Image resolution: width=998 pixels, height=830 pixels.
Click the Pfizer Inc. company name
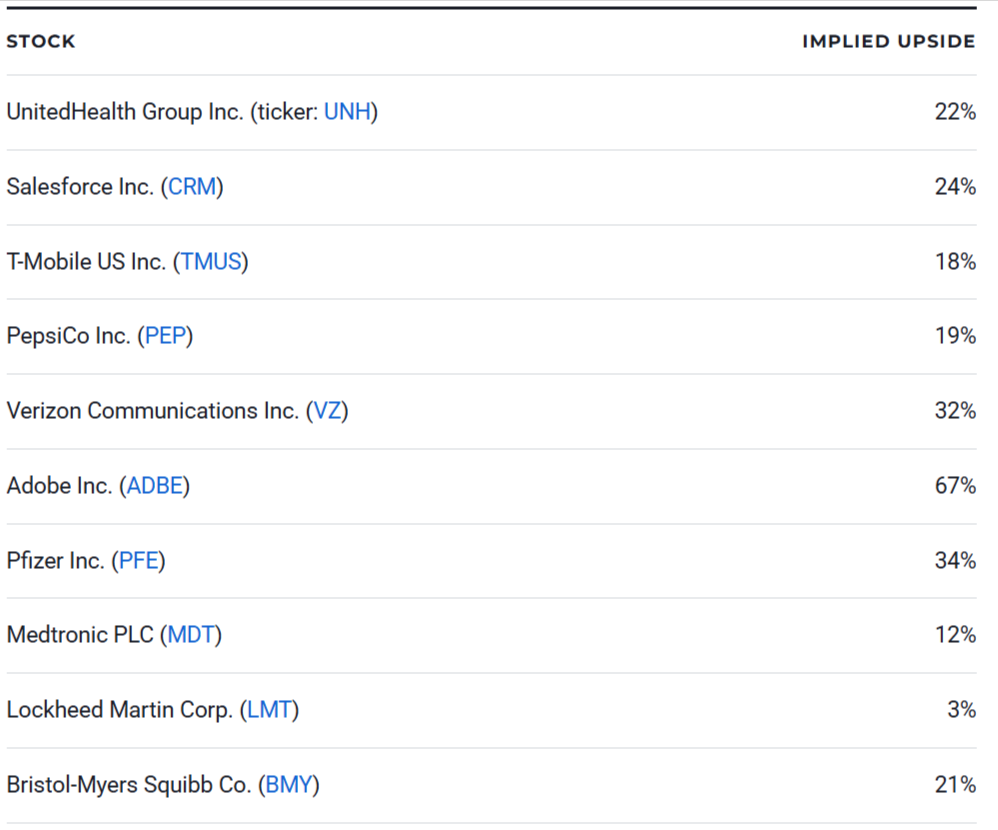[55, 561]
